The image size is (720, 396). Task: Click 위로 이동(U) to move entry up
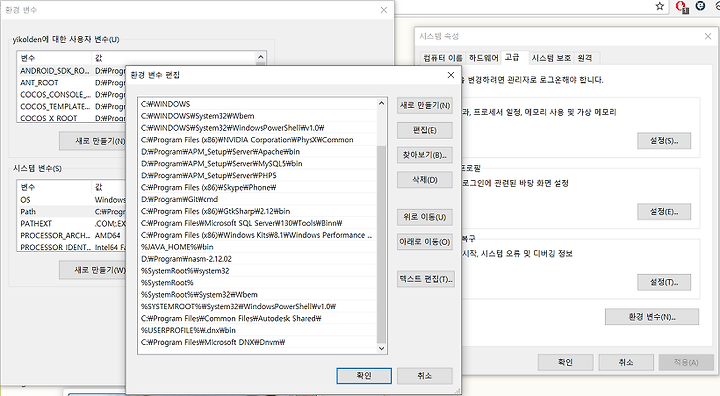pos(425,217)
